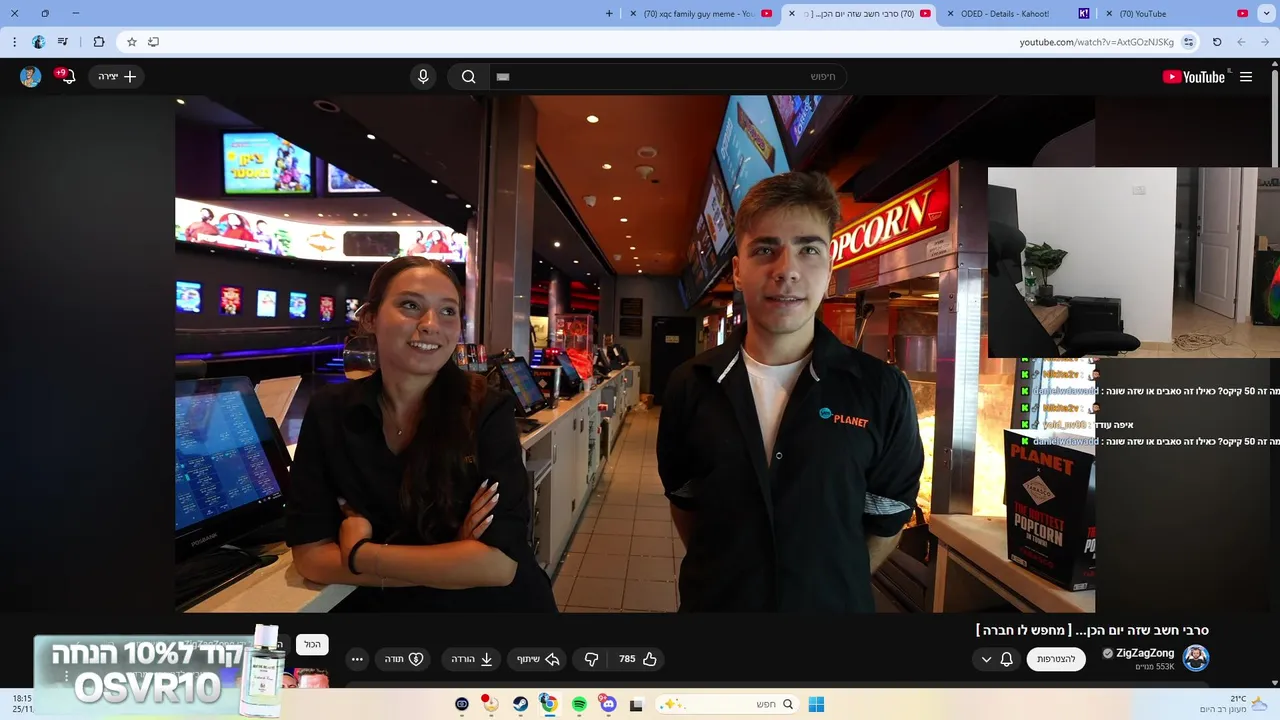This screenshot has width=1280, height=720.
Task: Open the on-screen keyboard icon in search box
Action: [503, 77]
